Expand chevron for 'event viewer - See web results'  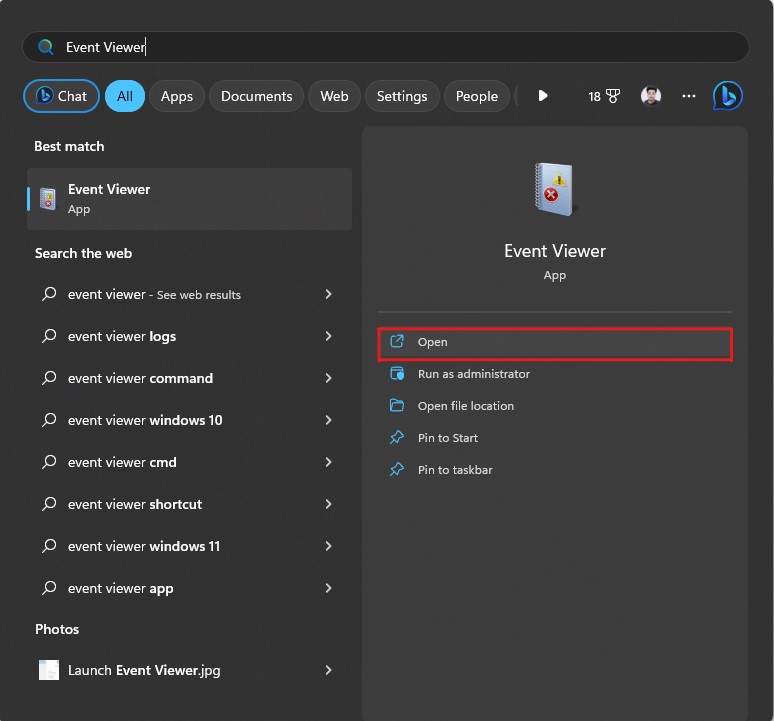(x=328, y=294)
